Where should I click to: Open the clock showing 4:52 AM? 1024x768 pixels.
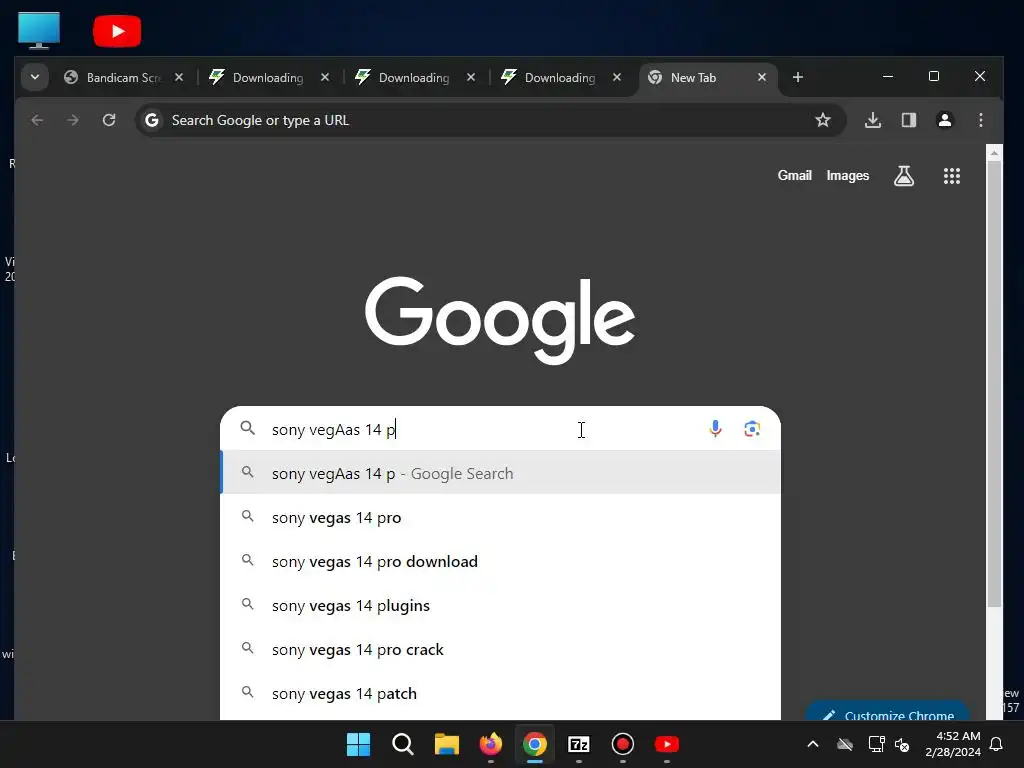[x=953, y=744]
